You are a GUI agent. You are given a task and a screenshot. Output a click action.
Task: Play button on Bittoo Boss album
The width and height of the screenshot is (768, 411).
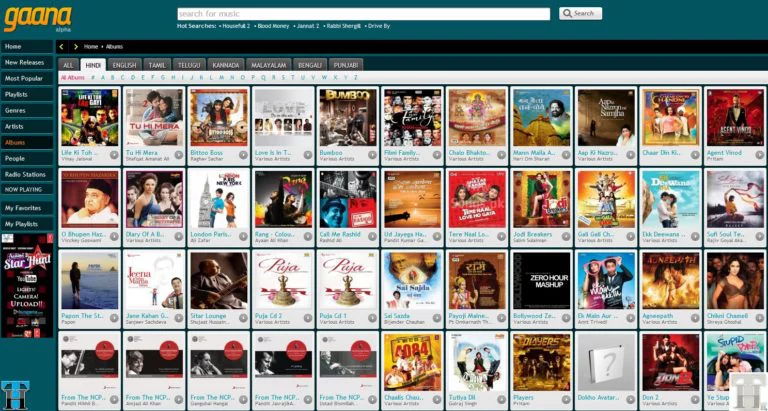tap(243, 155)
